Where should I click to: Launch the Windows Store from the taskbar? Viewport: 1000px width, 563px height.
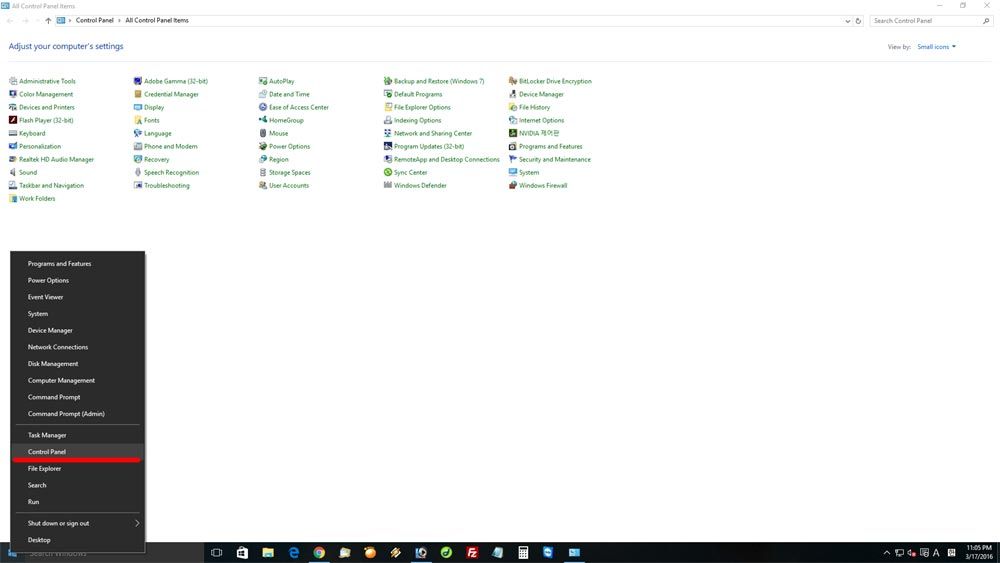[x=242, y=552]
